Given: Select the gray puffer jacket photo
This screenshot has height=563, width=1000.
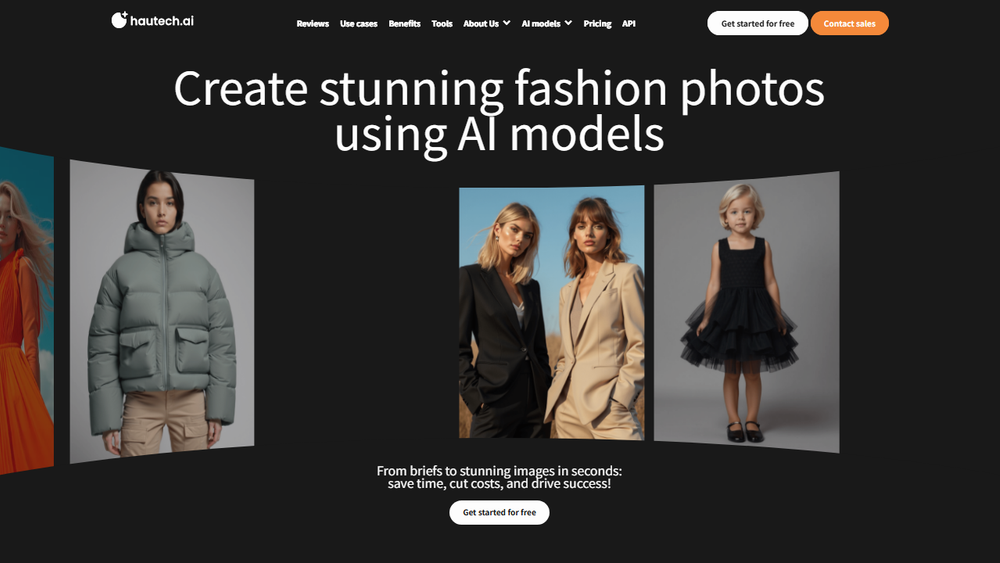Looking at the screenshot, I should click(x=162, y=312).
